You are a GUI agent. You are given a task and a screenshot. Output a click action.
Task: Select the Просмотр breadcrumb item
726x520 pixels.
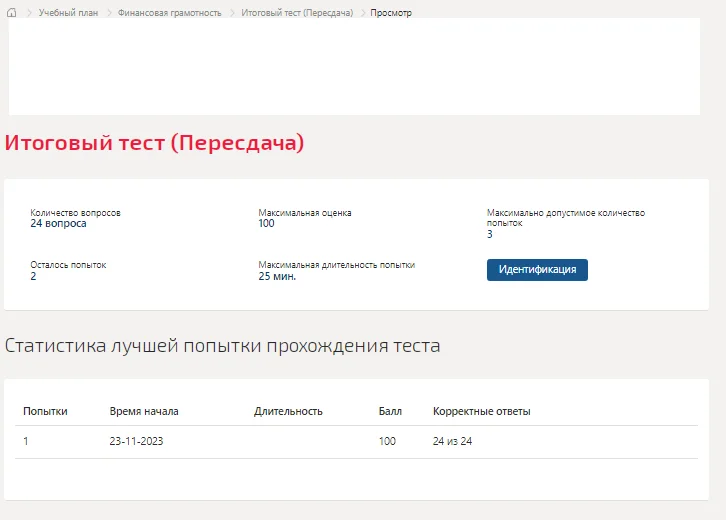coord(391,13)
